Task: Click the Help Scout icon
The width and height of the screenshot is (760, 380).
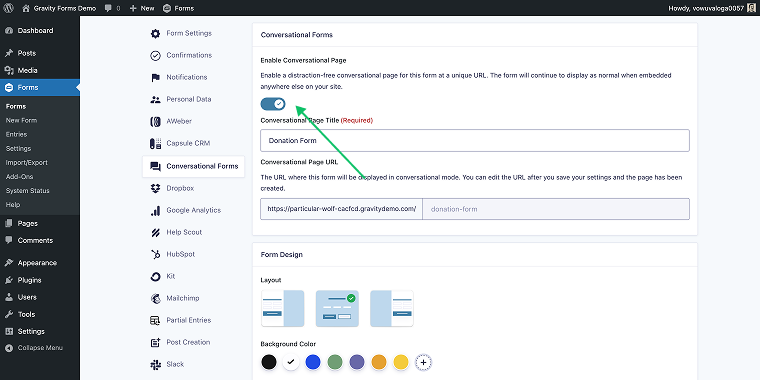Action: click(155, 232)
